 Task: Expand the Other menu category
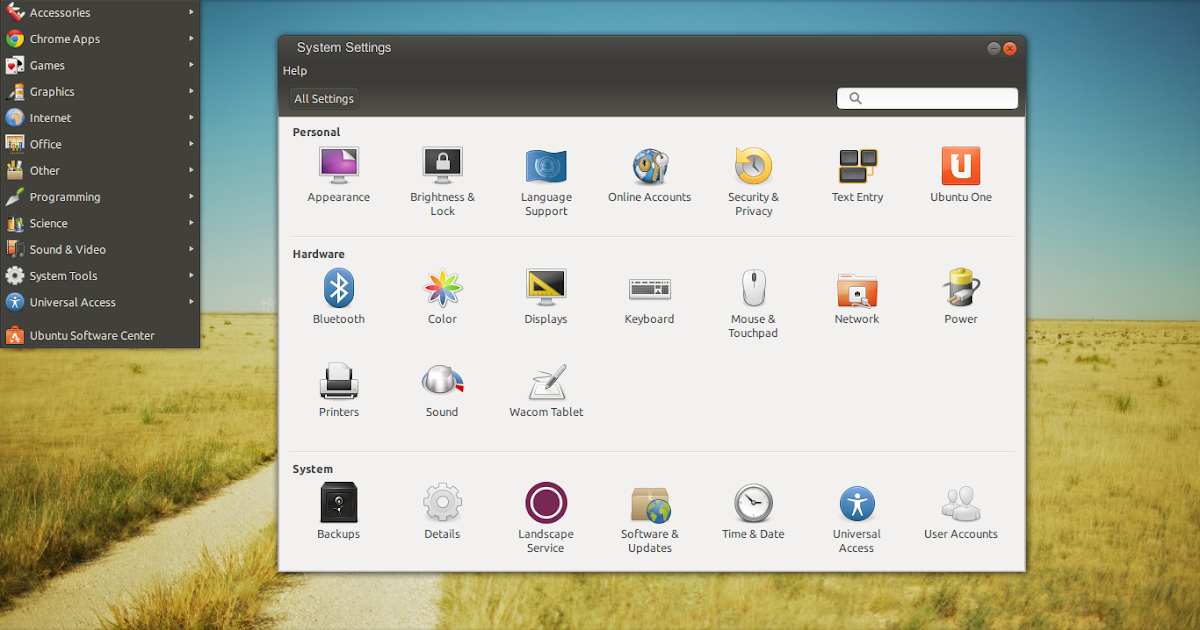pyautogui.click(x=100, y=171)
